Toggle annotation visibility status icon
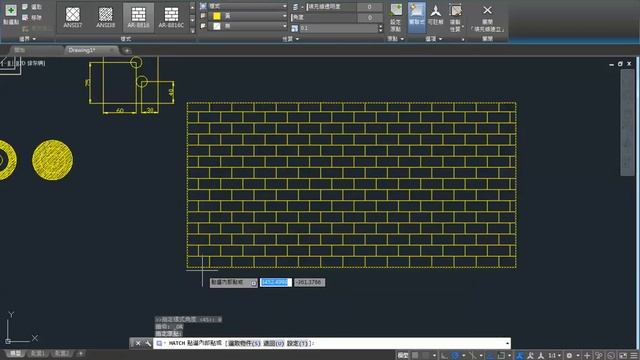640x360 pixels. [x=520, y=356]
